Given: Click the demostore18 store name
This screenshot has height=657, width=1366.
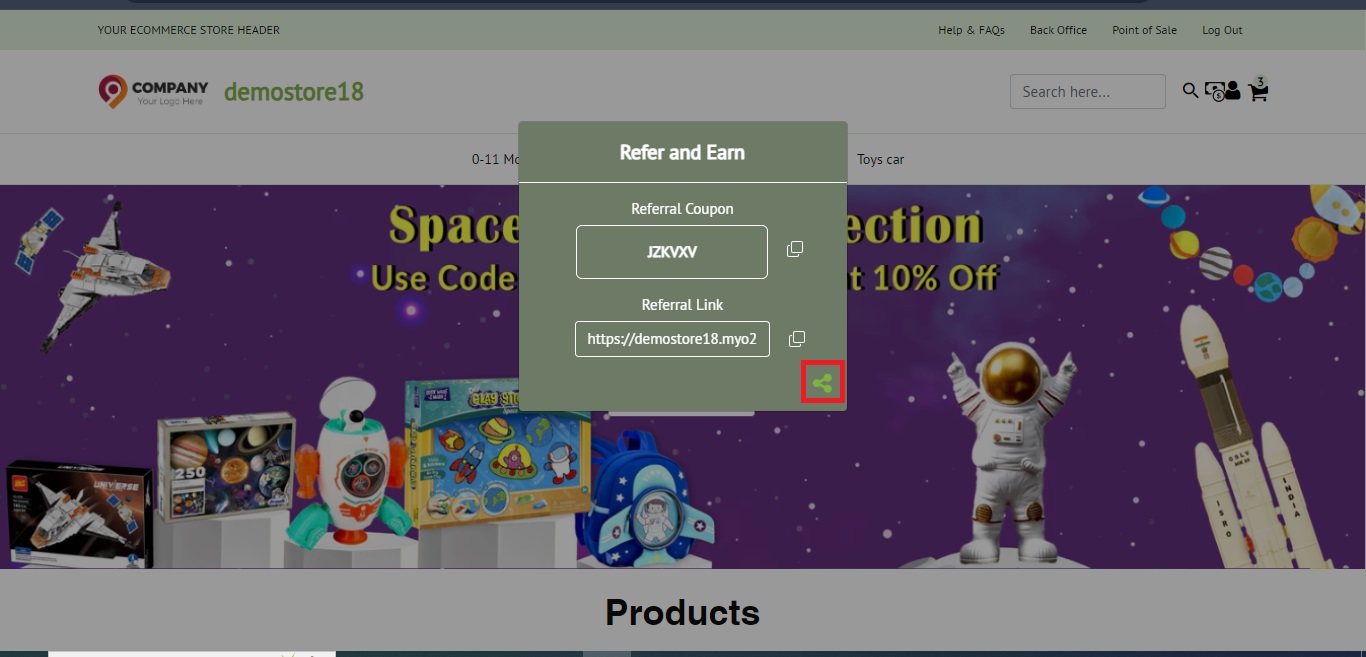Looking at the screenshot, I should [293, 91].
